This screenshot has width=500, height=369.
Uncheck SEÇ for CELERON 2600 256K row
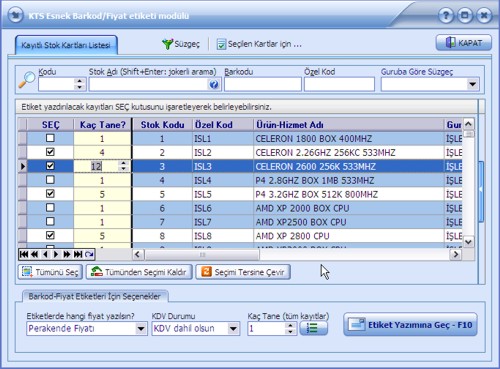tap(50, 166)
